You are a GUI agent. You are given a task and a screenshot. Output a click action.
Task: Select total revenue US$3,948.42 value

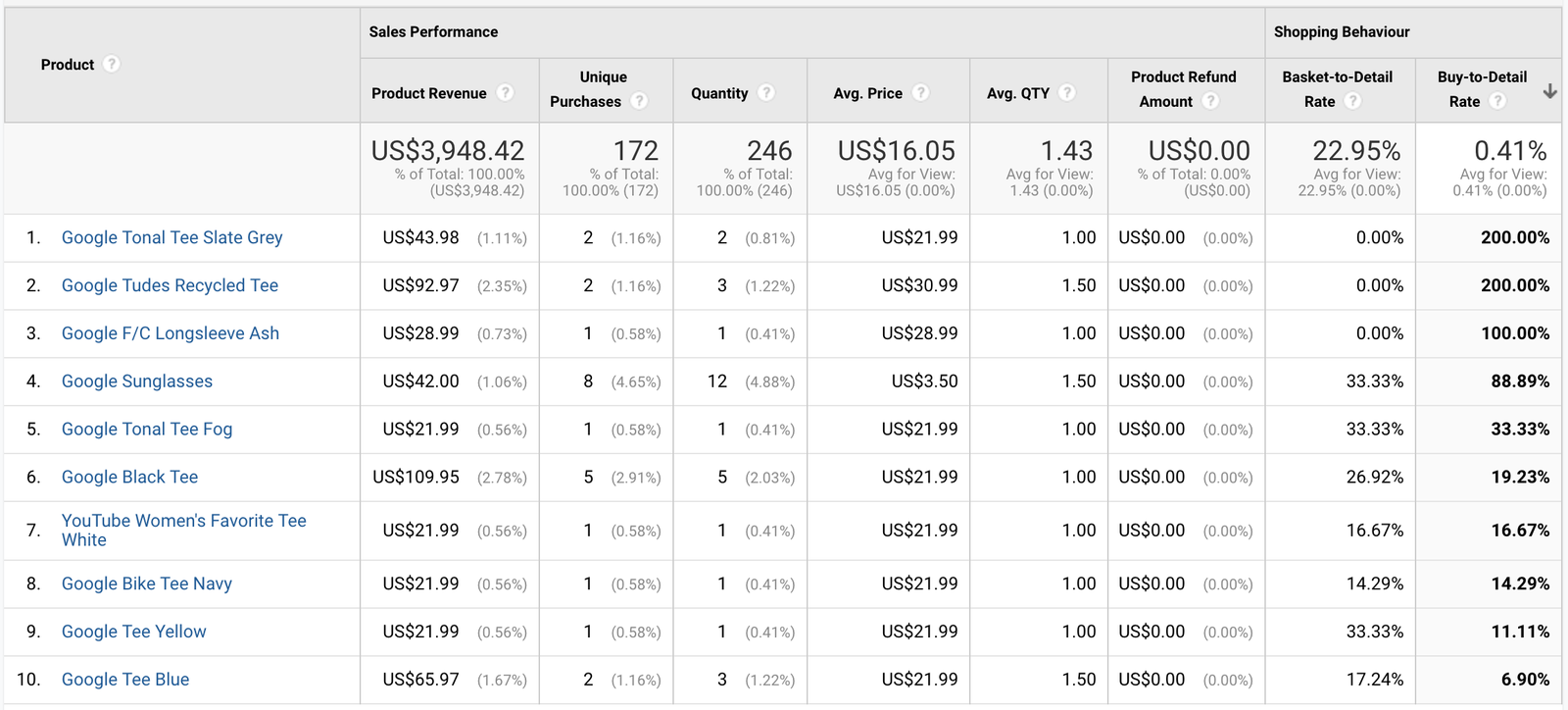click(x=448, y=151)
